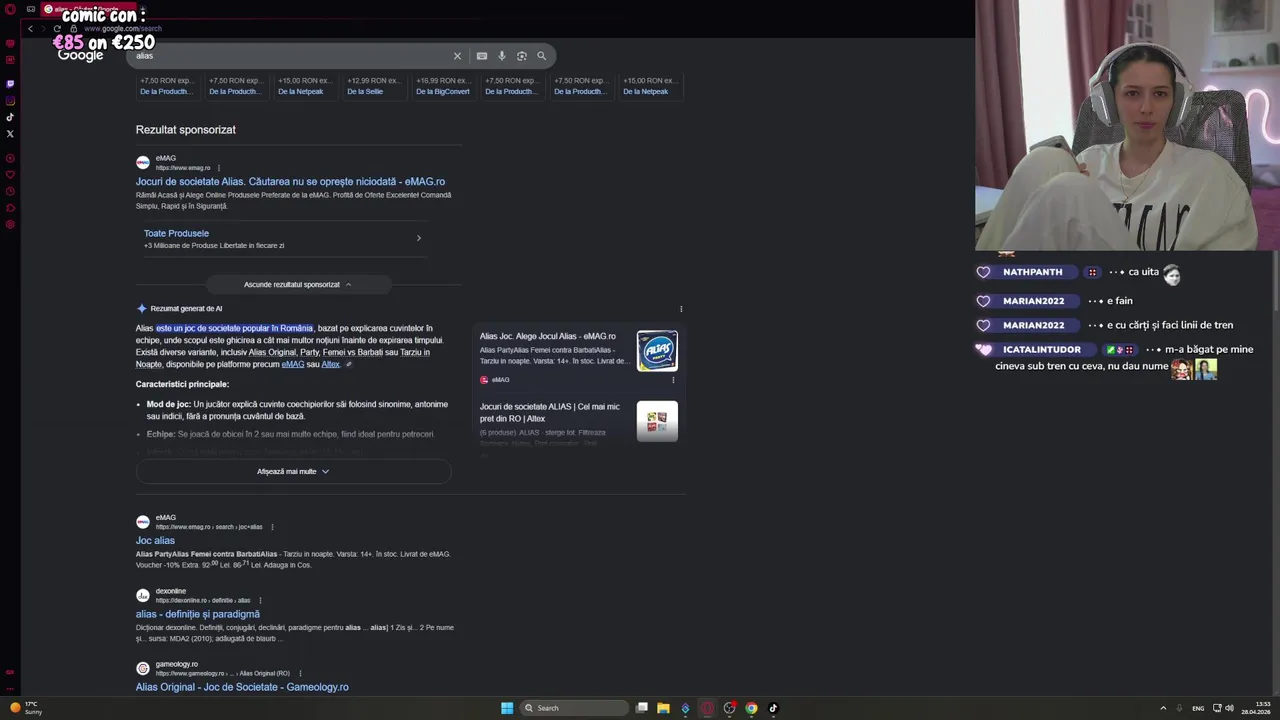Open Alias Joc. Alege Jocul Alias card
The image size is (1280, 720).
548,336
